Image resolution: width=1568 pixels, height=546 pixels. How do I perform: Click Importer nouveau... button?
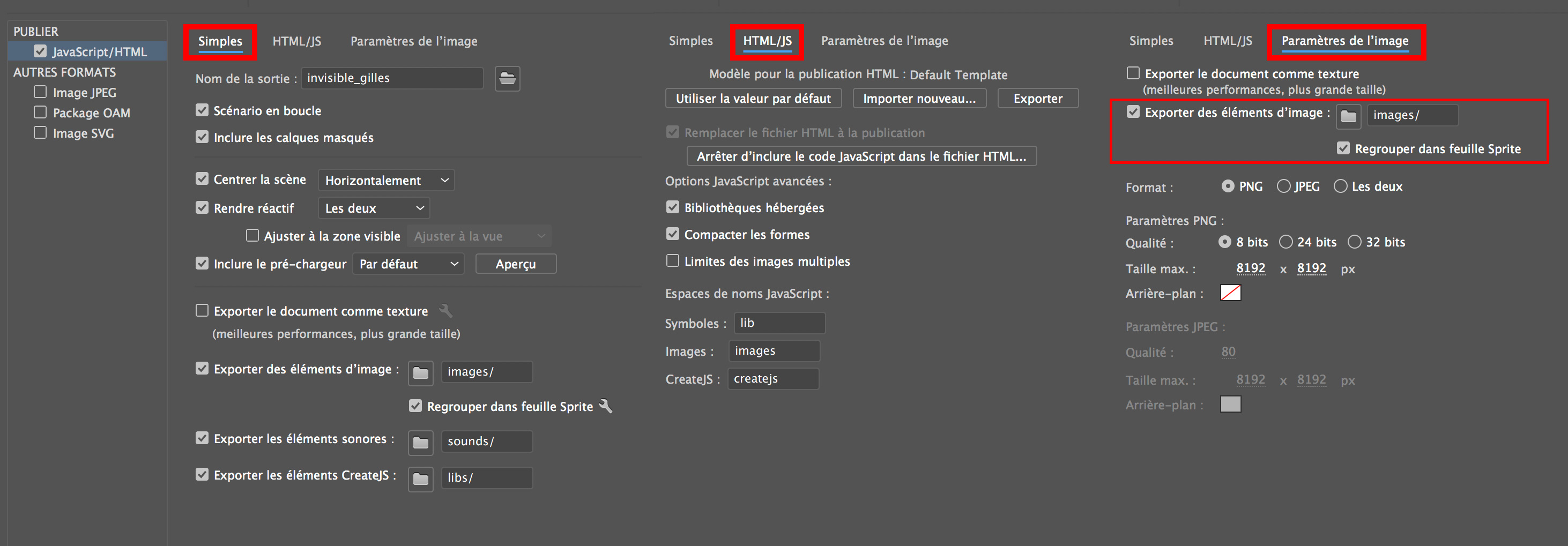[919, 99]
